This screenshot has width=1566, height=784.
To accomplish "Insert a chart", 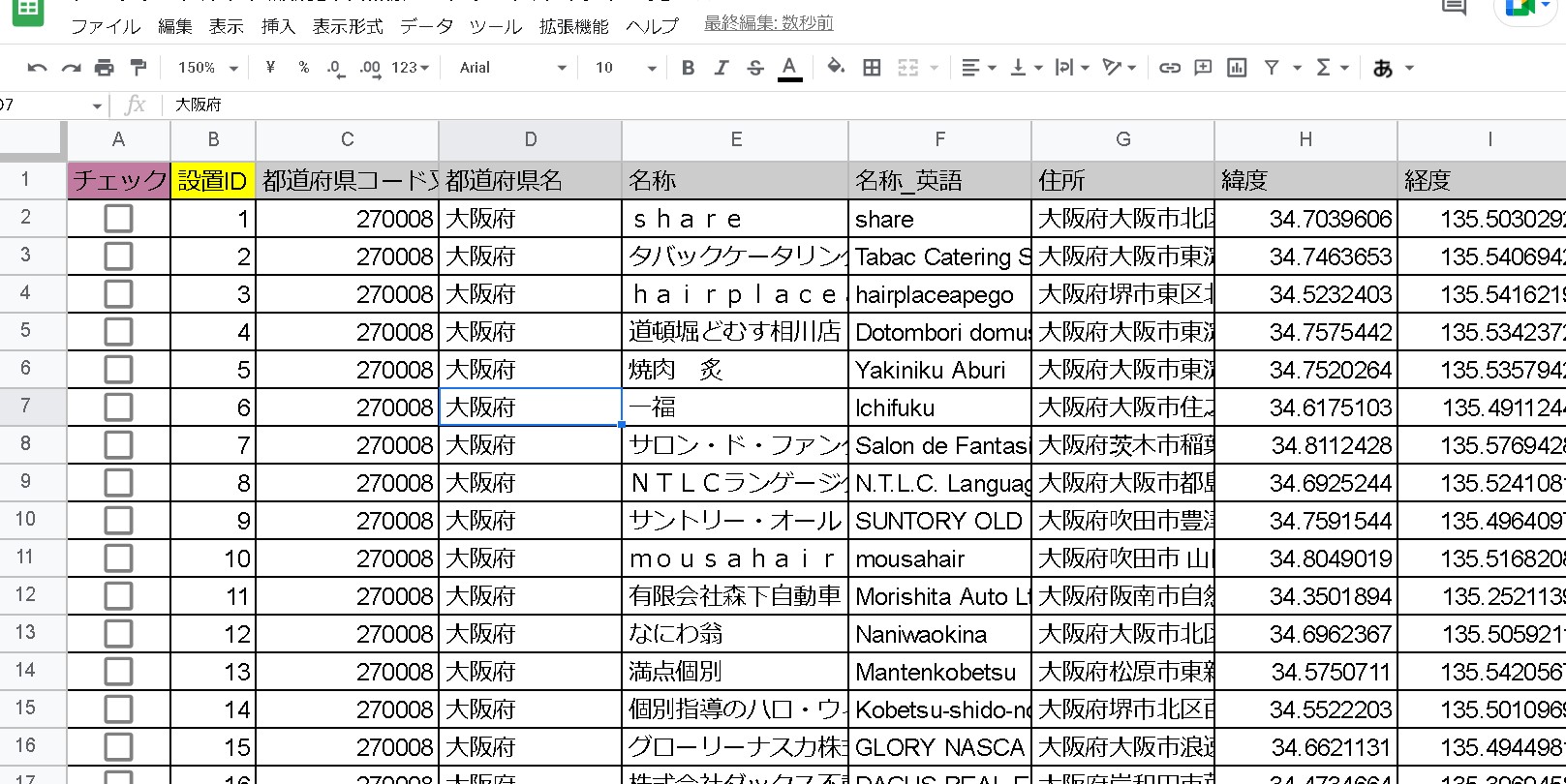I will coord(1237,68).
